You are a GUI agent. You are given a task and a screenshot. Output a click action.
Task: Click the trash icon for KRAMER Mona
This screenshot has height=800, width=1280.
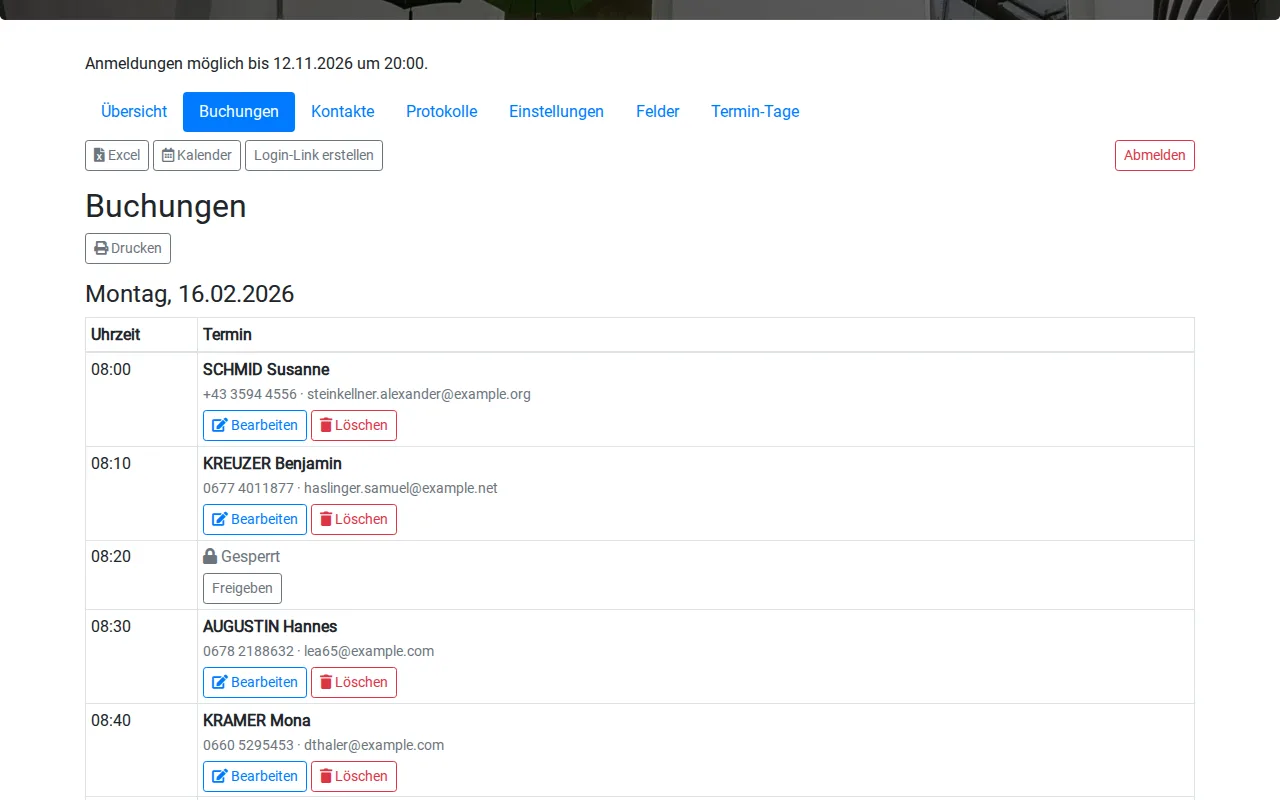click(x=326, y=776)
